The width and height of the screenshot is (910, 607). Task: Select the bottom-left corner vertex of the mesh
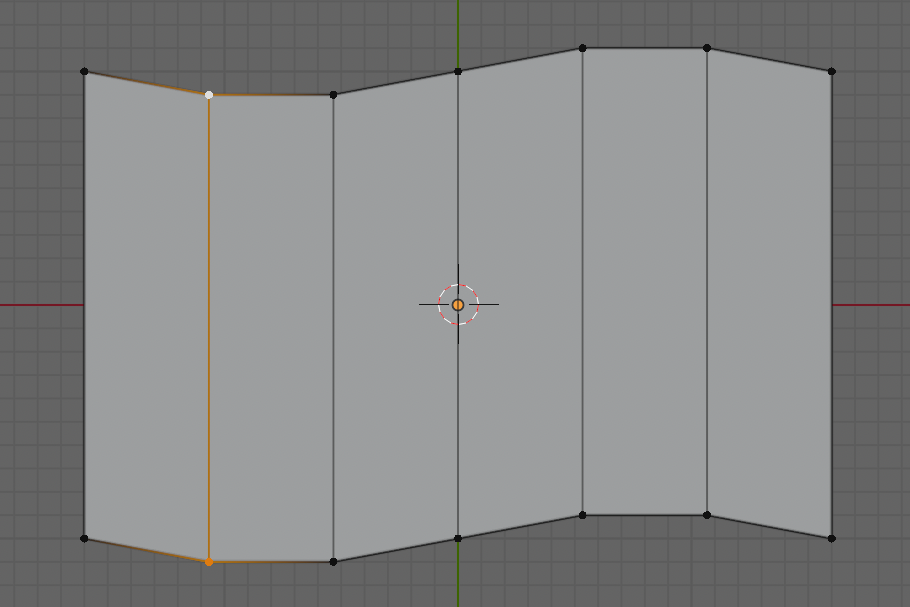(84, 538)
